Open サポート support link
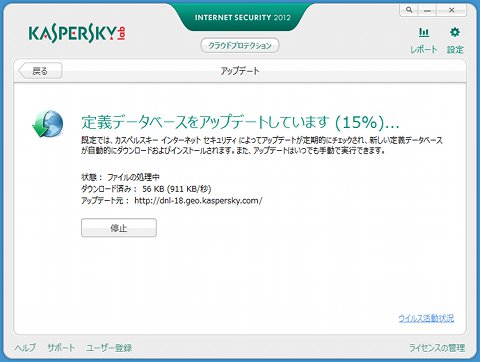 (61, 348)
